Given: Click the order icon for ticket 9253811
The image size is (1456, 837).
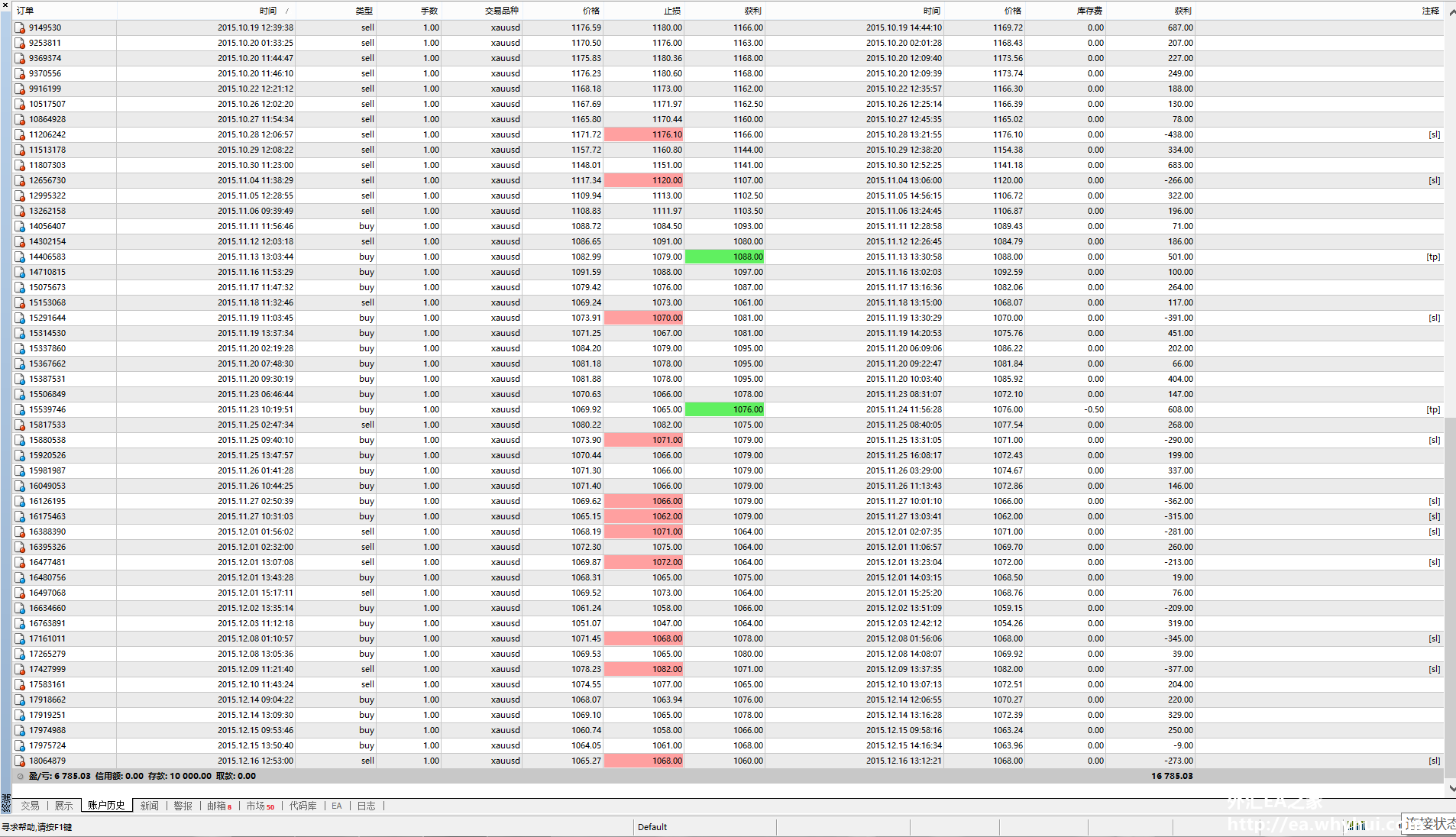Looking at the screenshot, I should coord(20,43).
